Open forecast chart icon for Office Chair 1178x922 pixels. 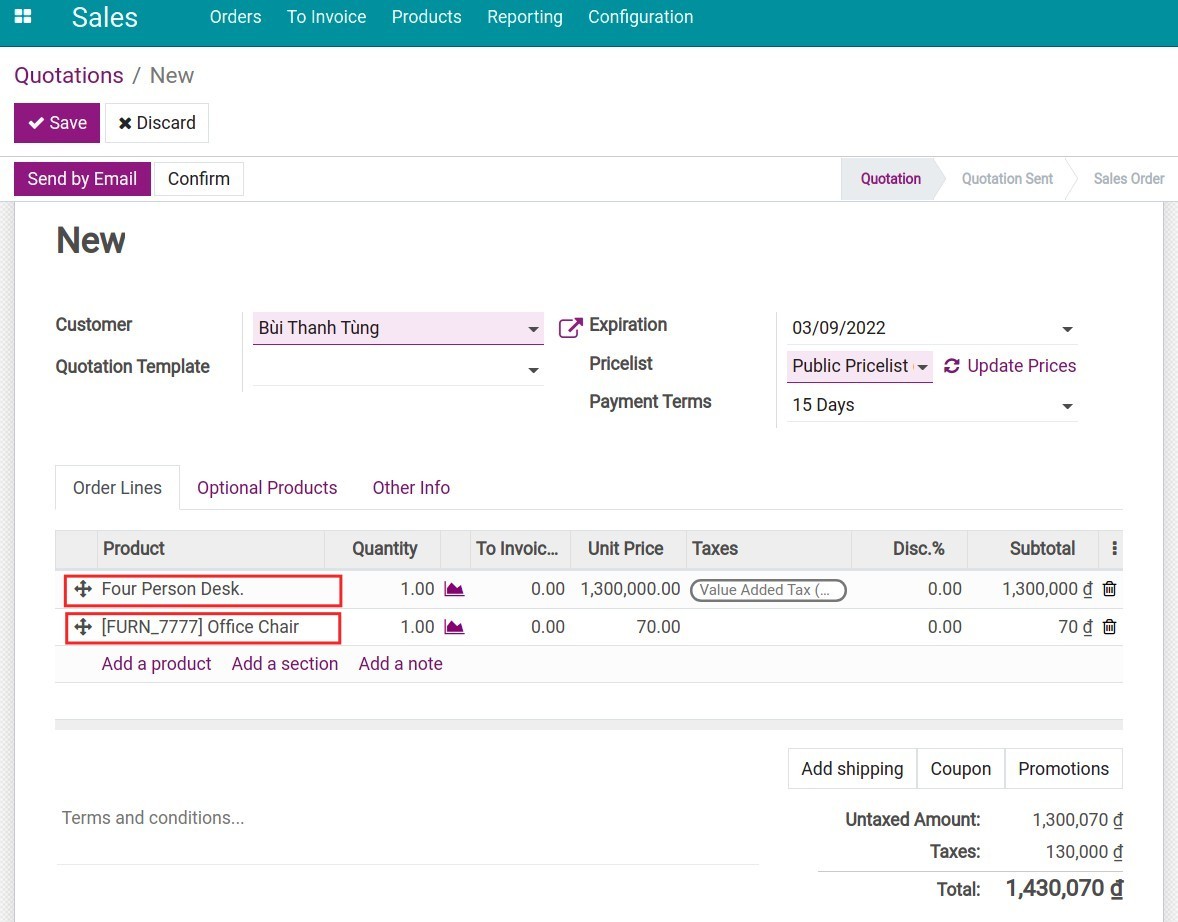pos(454,627)
